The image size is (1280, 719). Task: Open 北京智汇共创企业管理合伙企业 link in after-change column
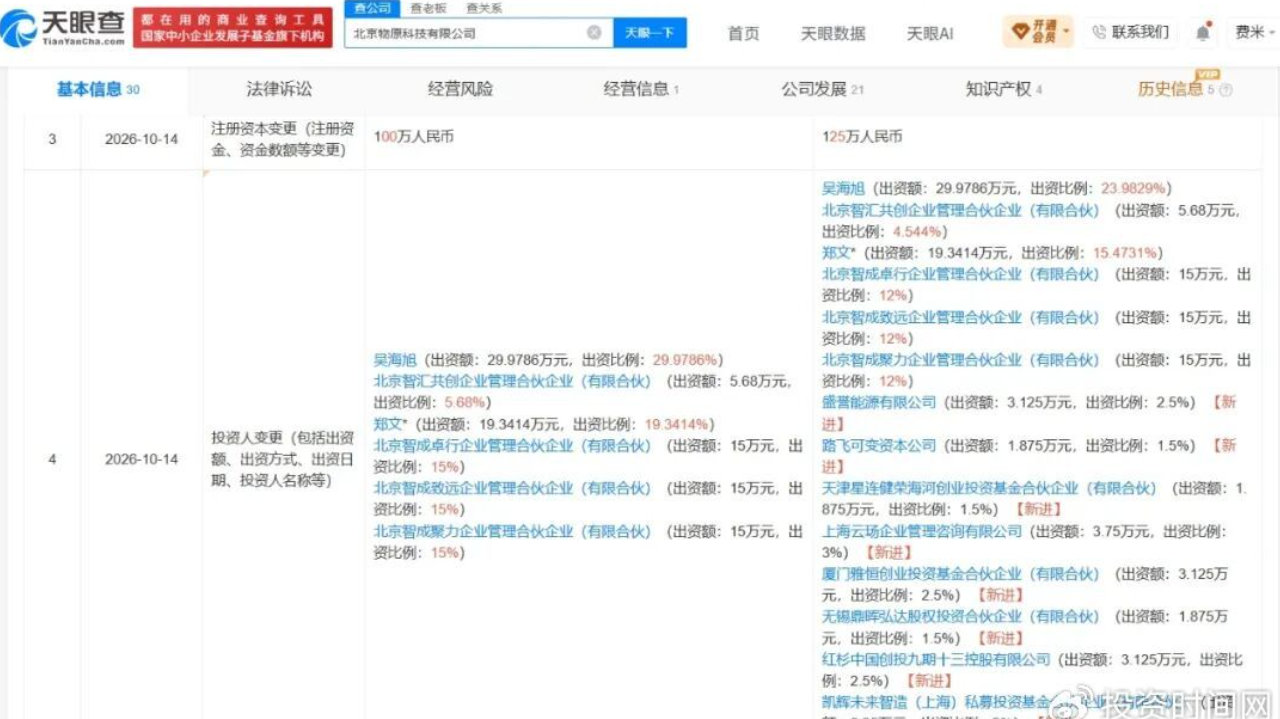(960, 210)
